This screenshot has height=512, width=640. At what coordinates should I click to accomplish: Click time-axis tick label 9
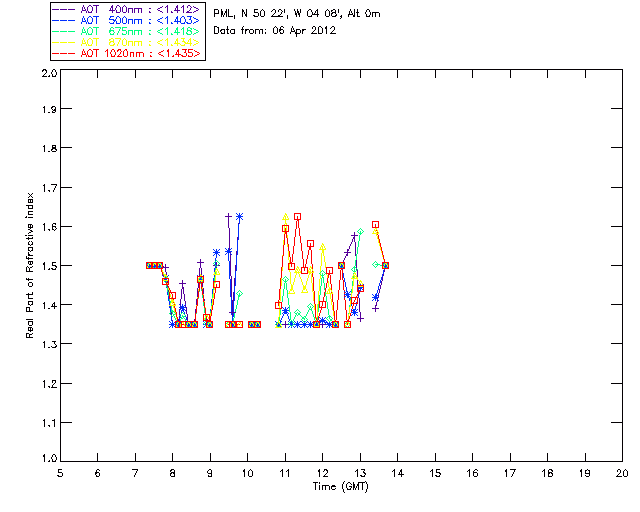coord(210,473)
